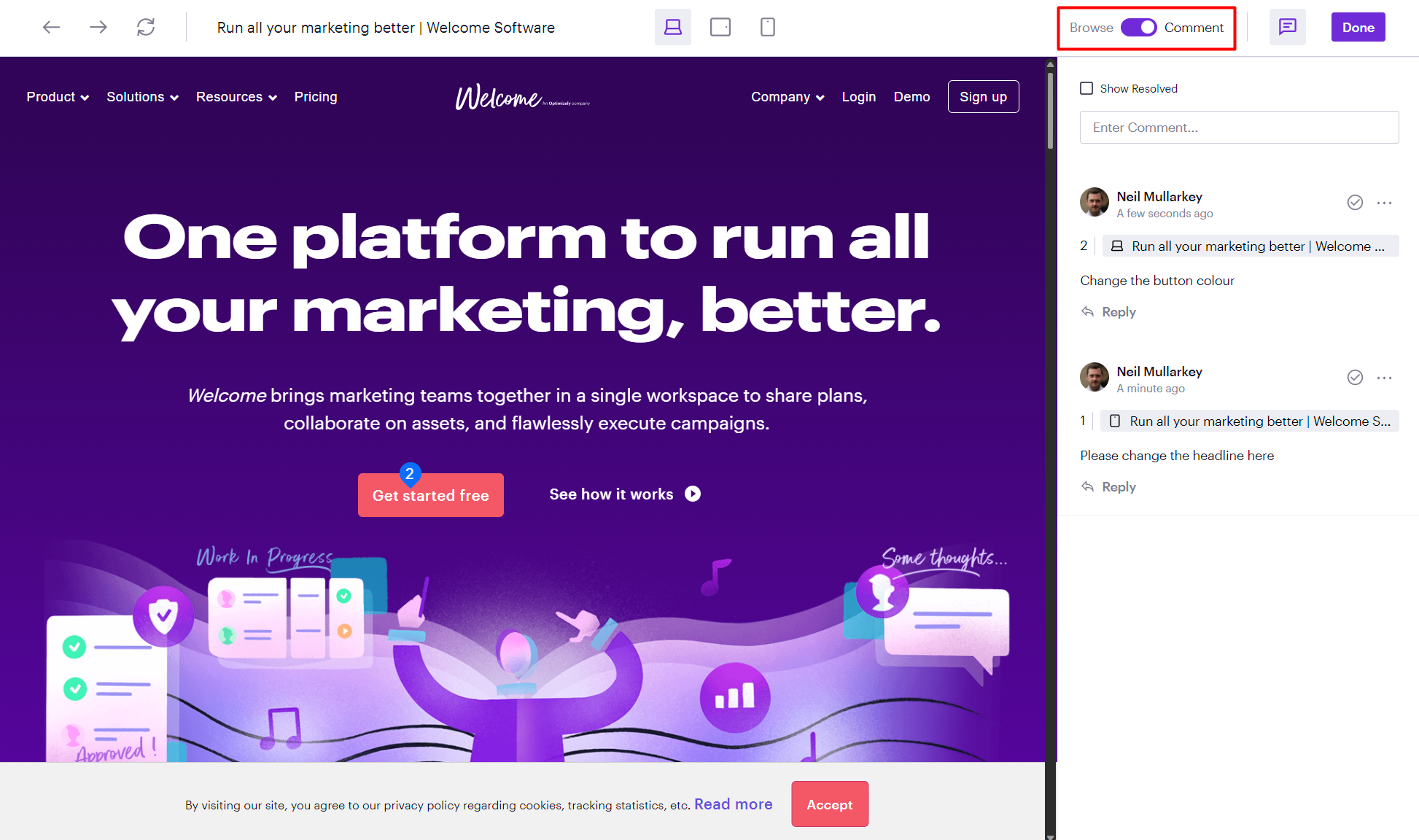1419x840 pixels.
Task: Expand the Solutions dropdown menu
Action: click(142, 97)
